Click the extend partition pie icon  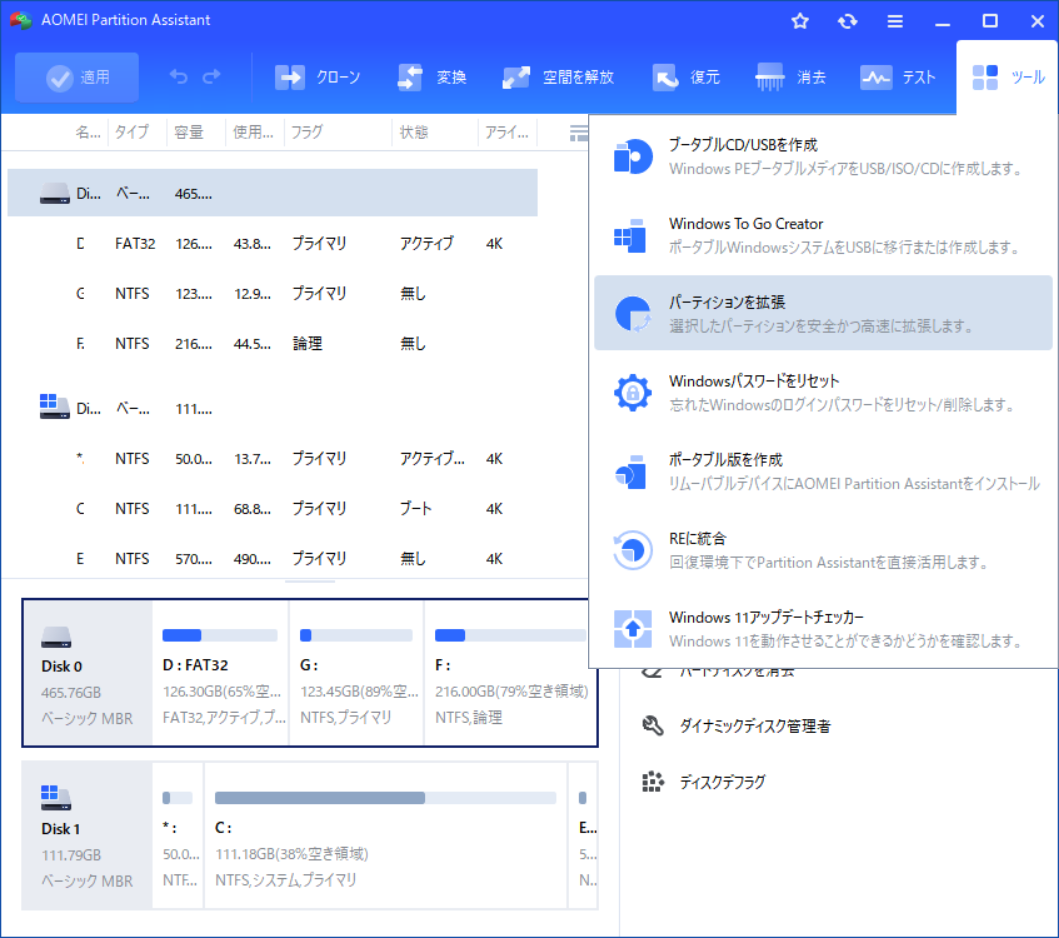click(633, 314)
